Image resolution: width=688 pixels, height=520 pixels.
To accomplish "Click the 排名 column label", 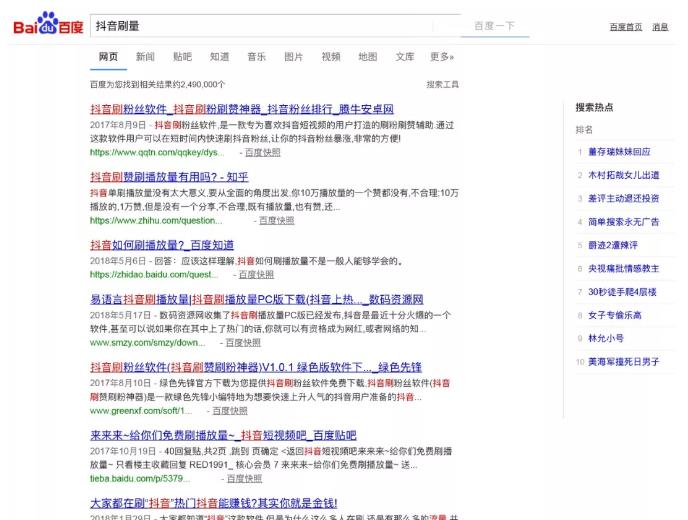I will tap(584, 130).
